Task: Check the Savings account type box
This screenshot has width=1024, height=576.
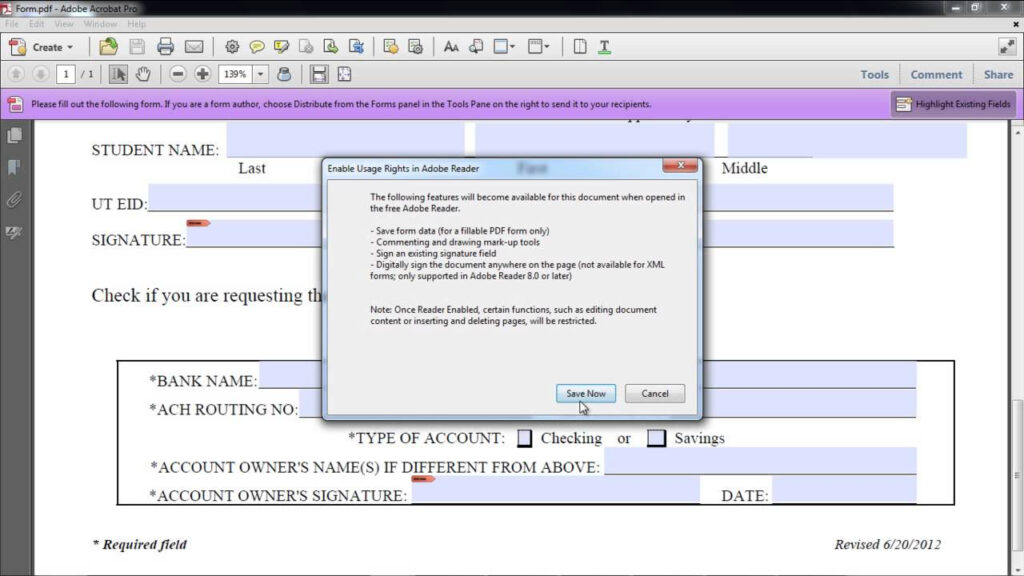Action: (x=656, y=438)
